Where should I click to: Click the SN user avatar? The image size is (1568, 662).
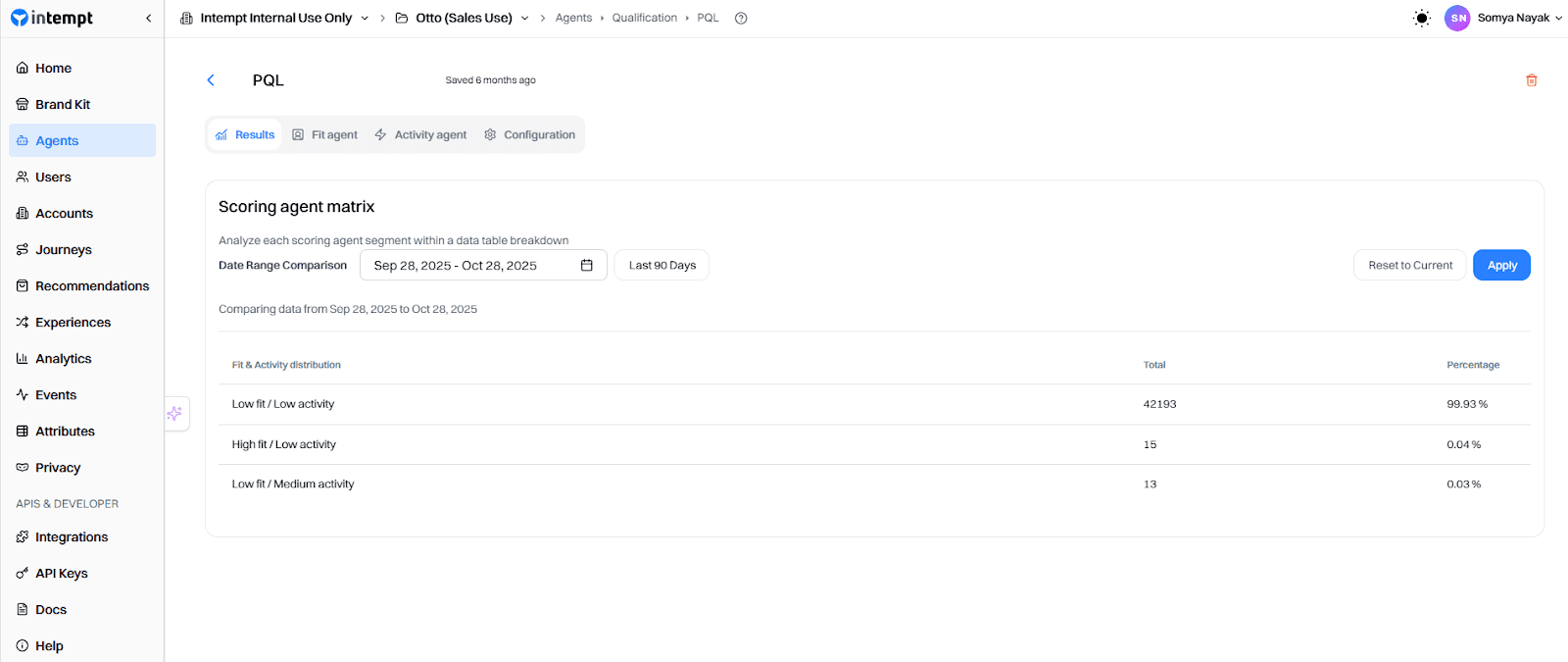1457,18
